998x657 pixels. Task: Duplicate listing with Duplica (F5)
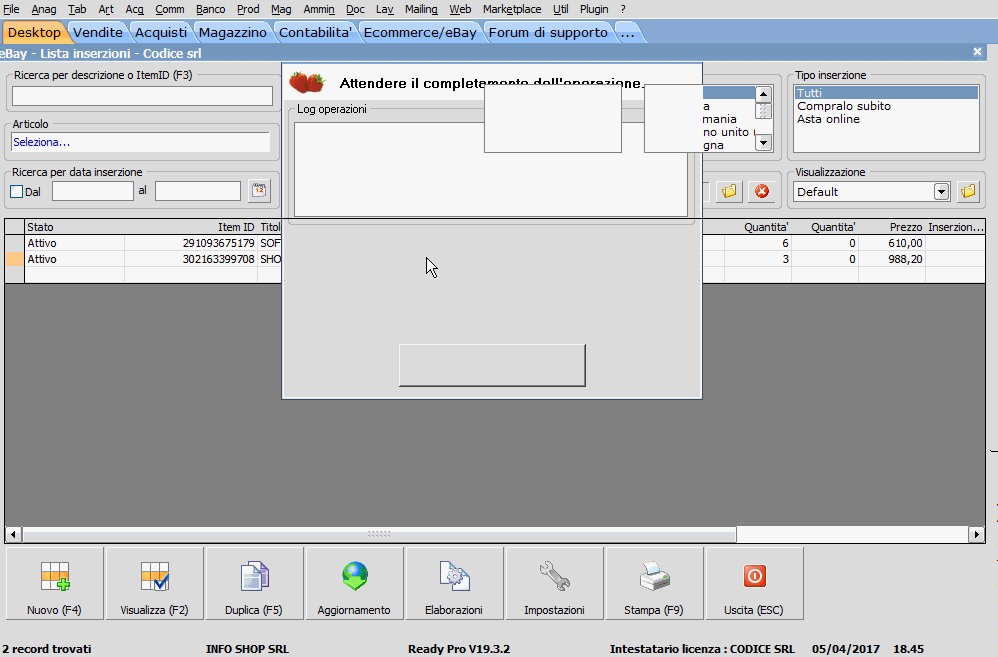255,583
